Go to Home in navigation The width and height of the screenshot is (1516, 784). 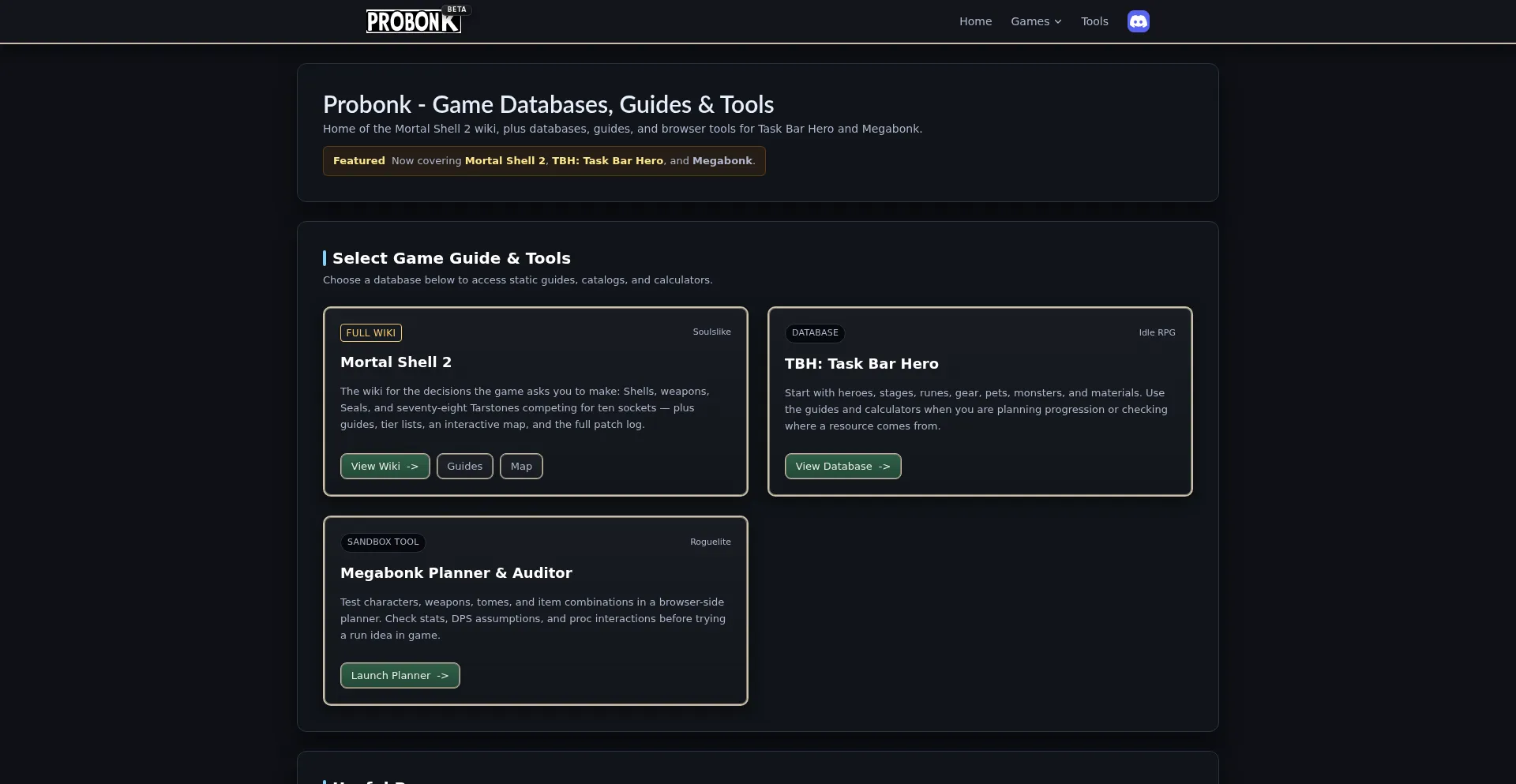[975, 21]
